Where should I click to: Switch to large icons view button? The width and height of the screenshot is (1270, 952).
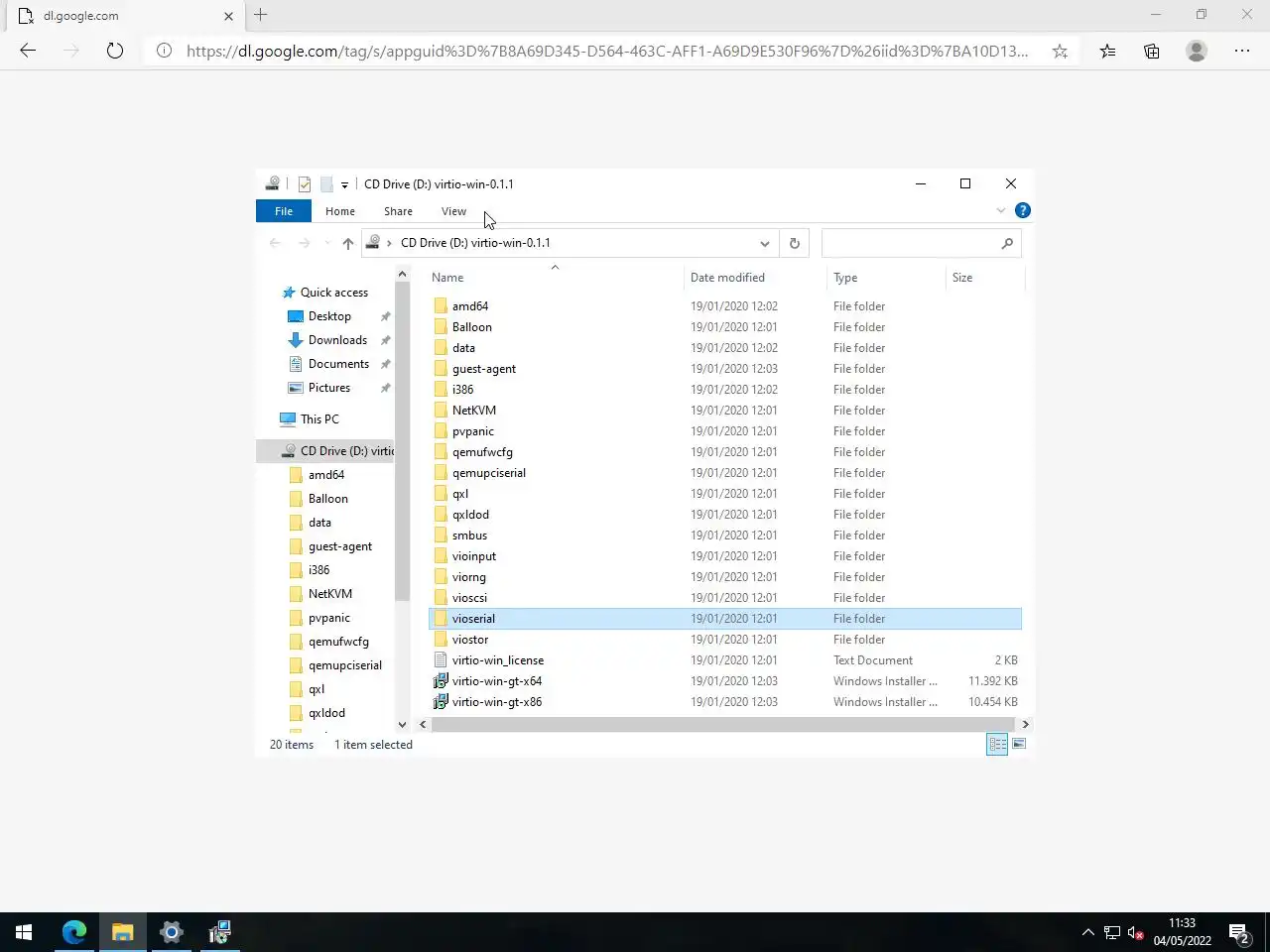click(1019, 745)
